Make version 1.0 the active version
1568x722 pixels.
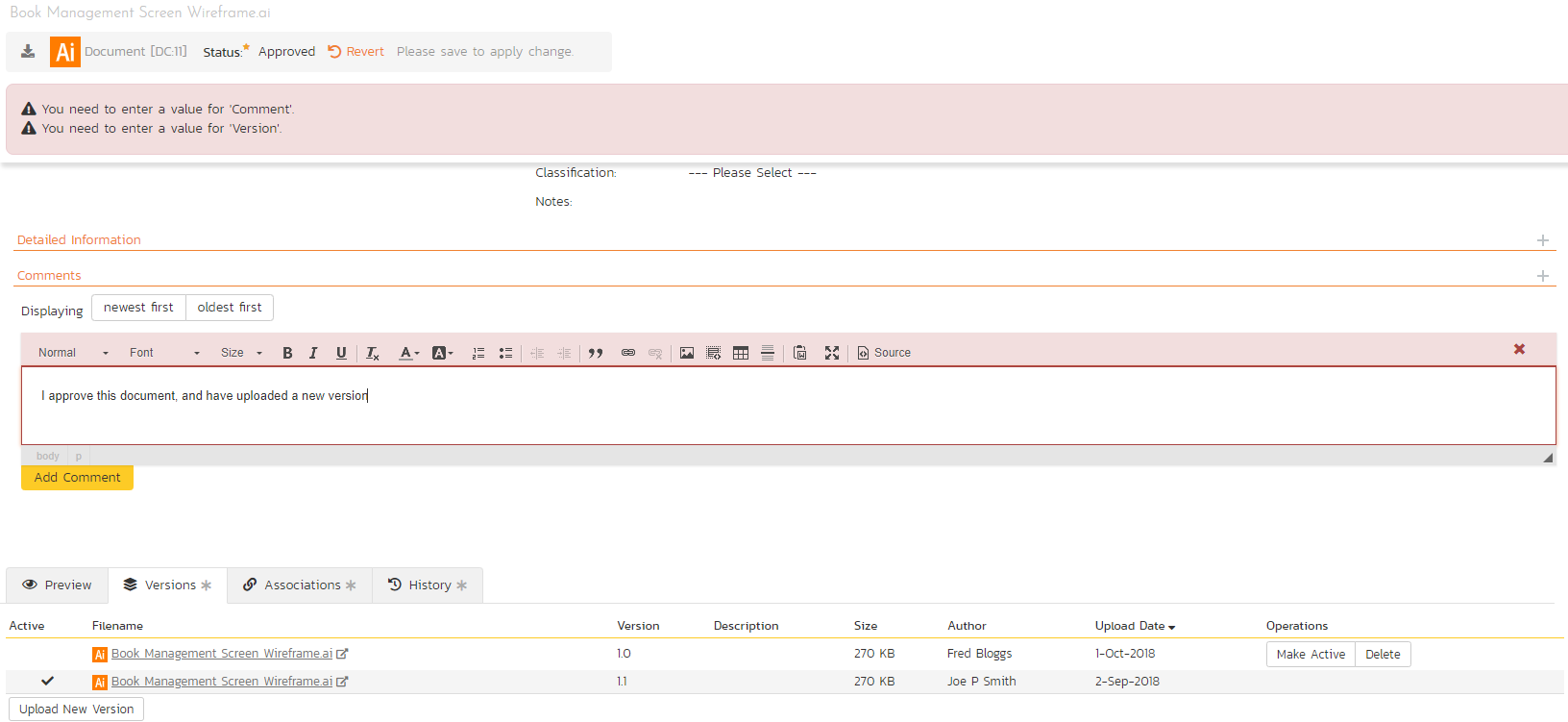click(x=1311, y=655)
